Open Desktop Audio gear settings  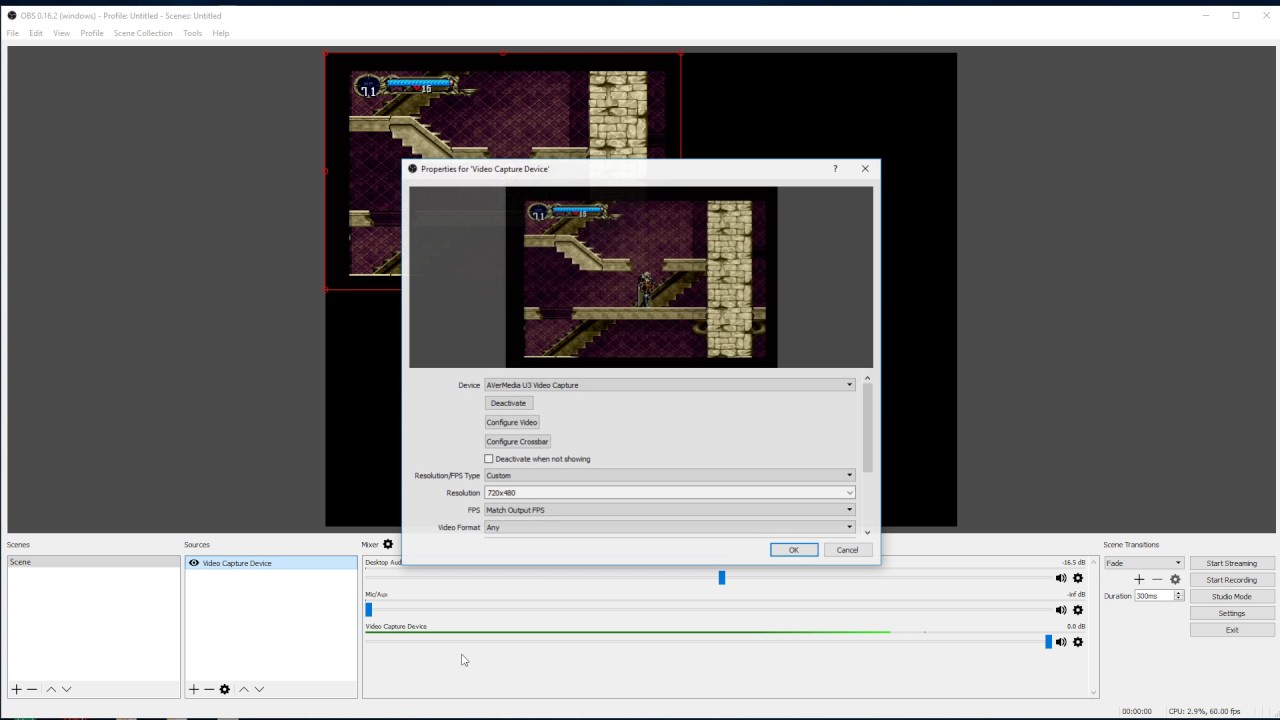1078,578
